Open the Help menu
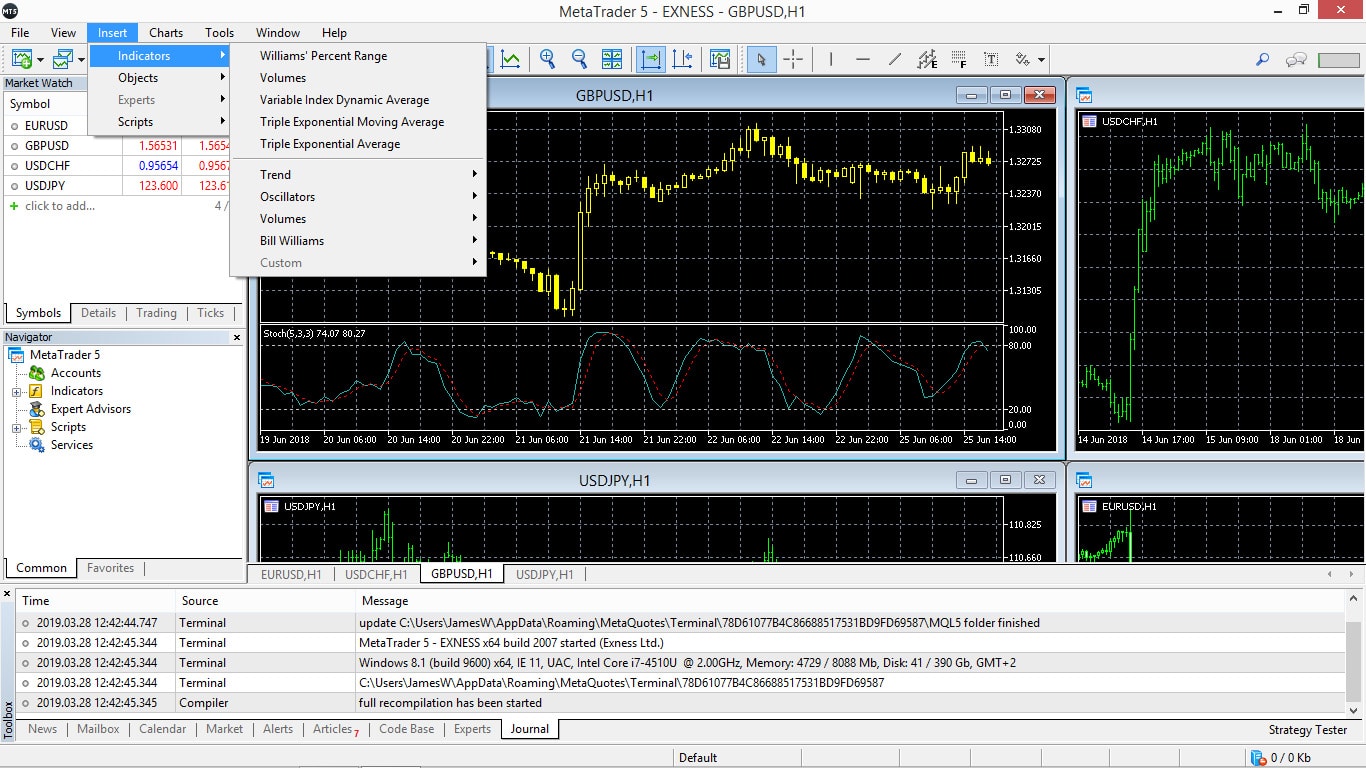The image size is (1366, 768). 334,33
